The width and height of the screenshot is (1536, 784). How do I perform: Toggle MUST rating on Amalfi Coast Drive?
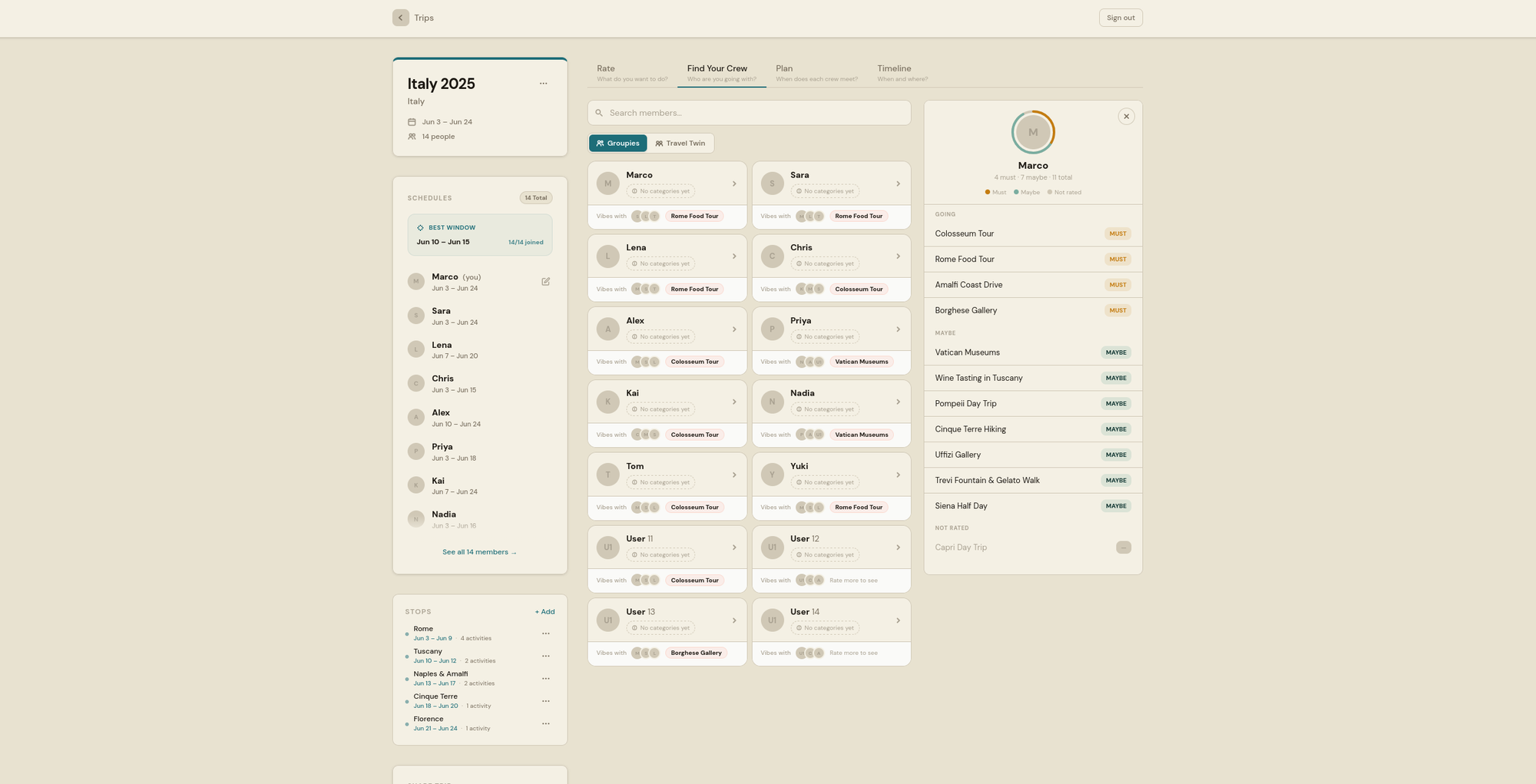click(1117, 285)
